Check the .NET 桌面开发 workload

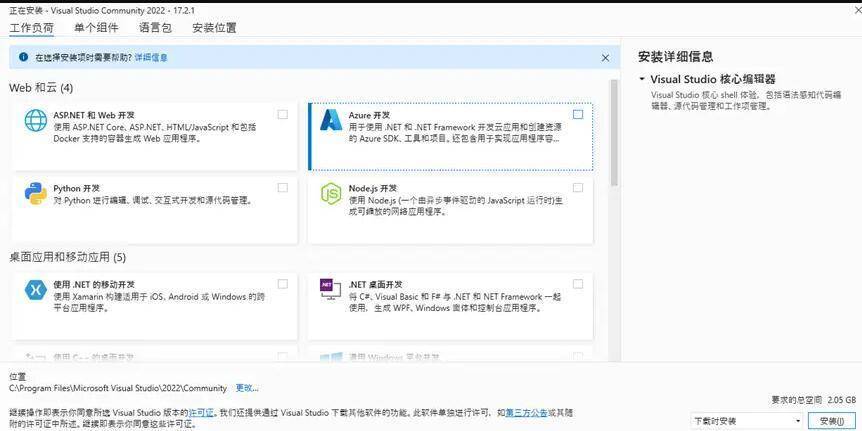pyautogui.click(x=578, y=284)
